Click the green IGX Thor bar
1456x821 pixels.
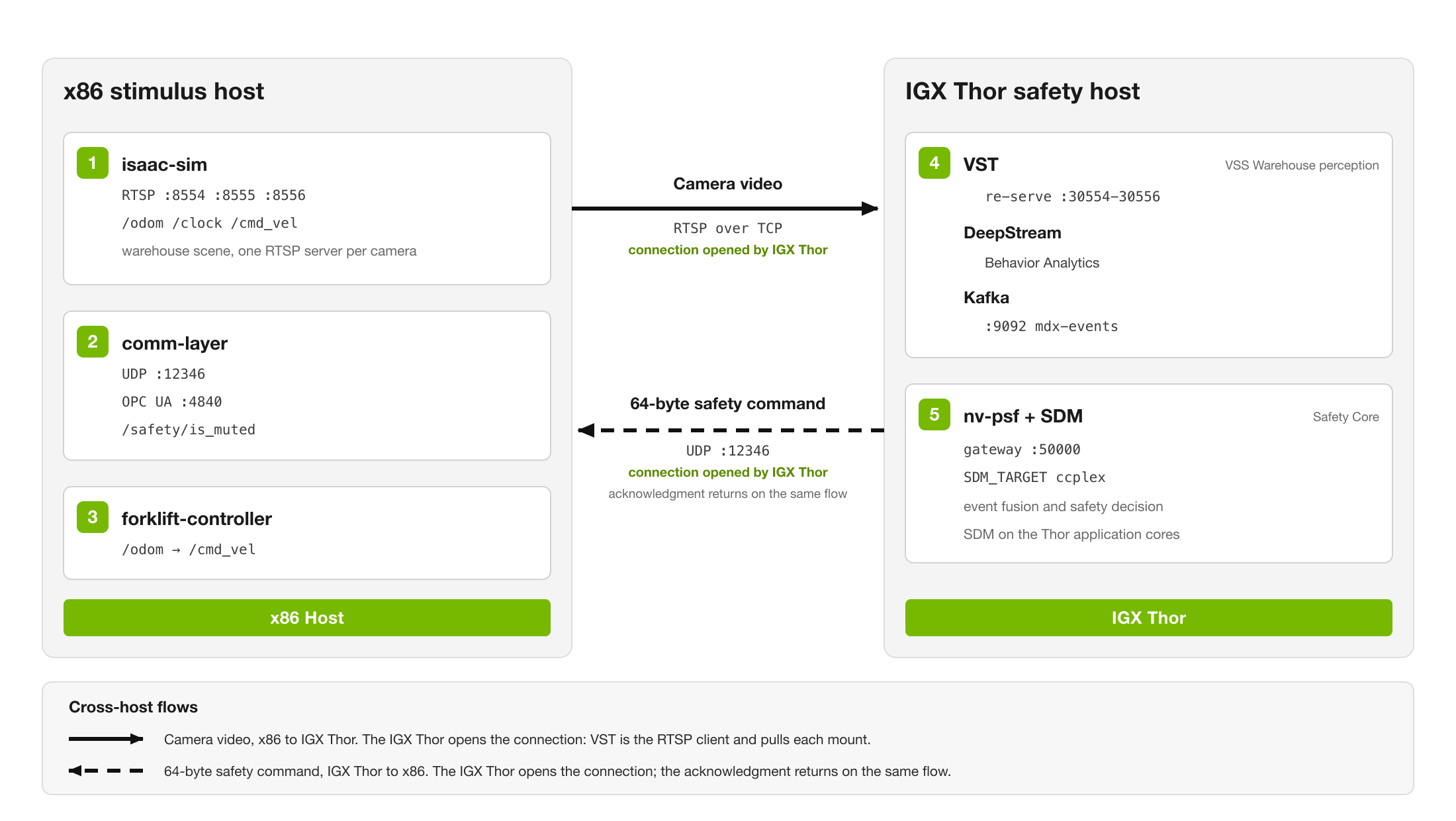pos(1149,618)
